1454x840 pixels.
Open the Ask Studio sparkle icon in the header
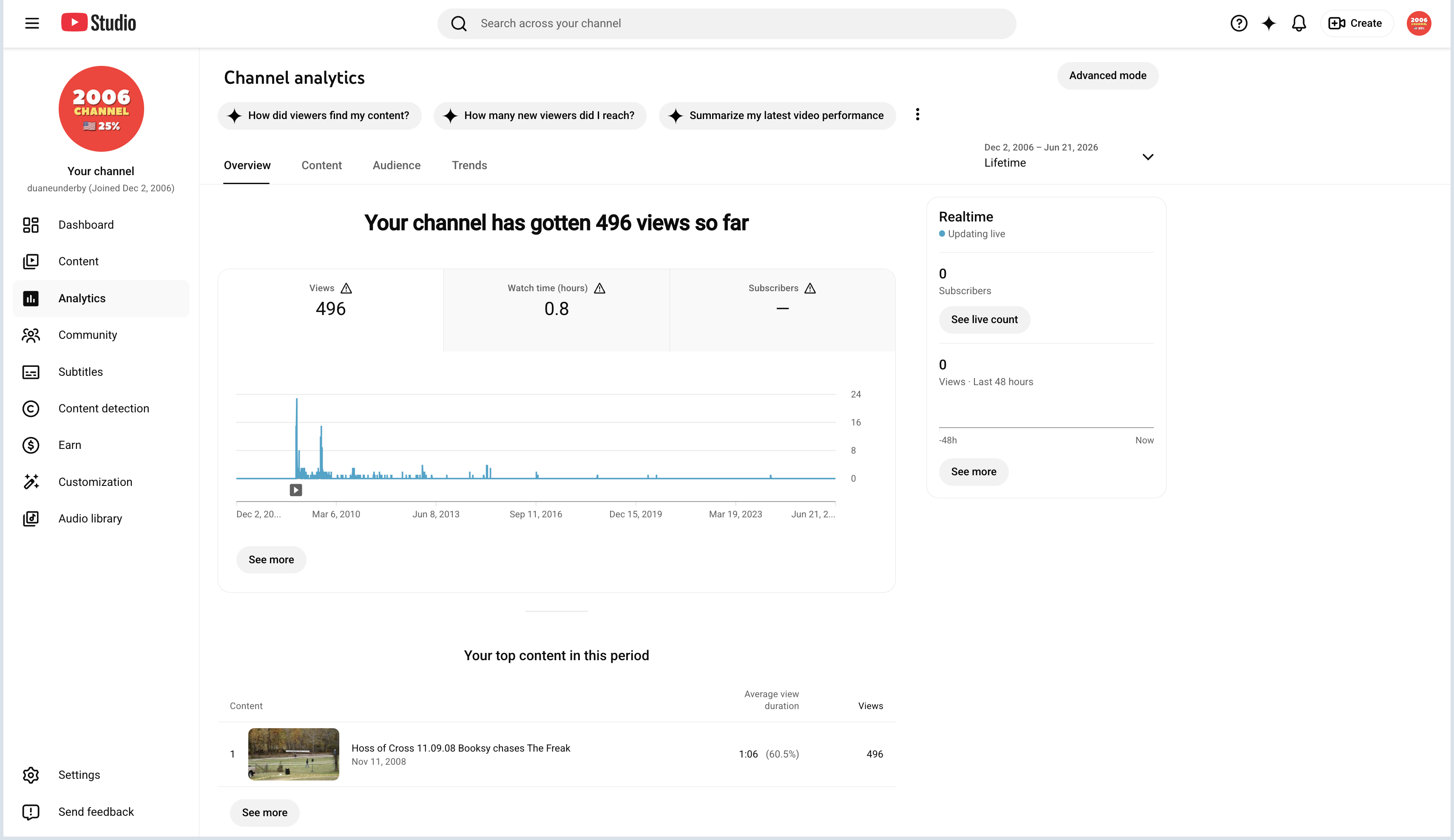[x=1268, y=23]
